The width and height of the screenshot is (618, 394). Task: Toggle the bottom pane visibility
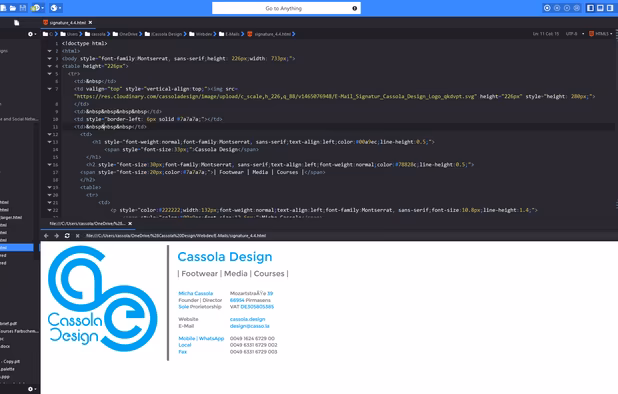(x=600, y=8)
